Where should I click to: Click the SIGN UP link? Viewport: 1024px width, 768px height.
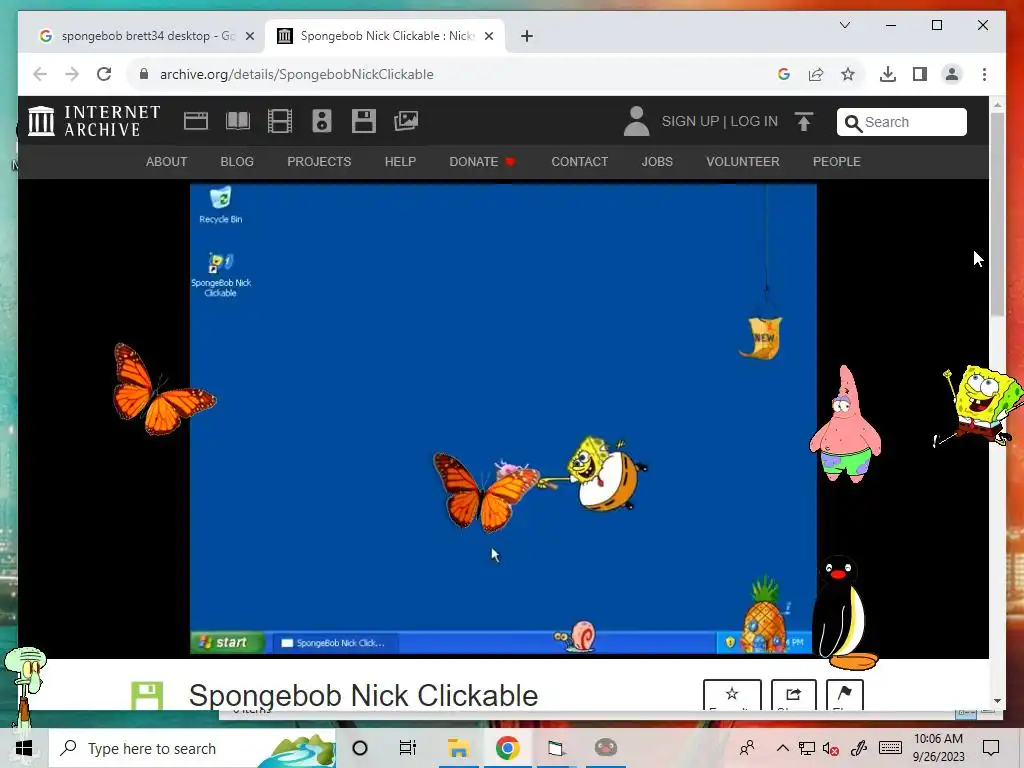(x=690, y=121)
